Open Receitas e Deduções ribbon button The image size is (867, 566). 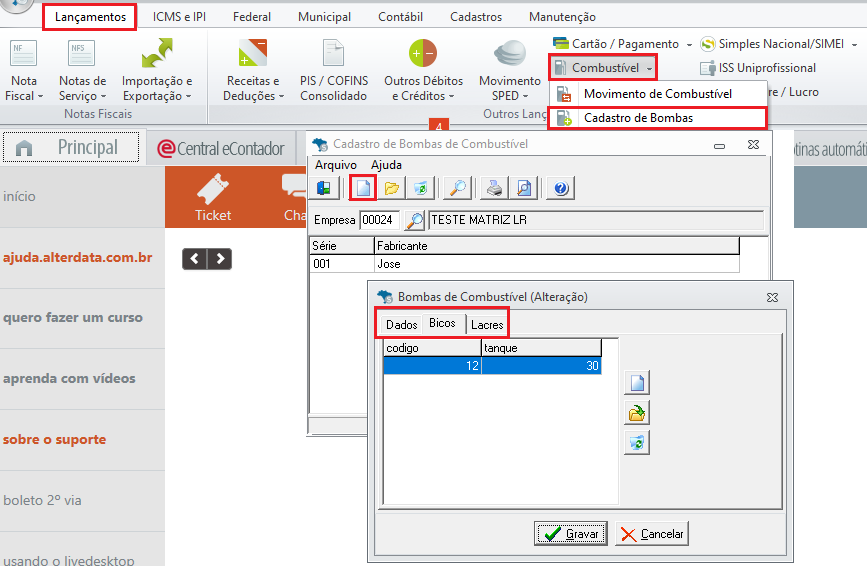(x=253, y=70)
